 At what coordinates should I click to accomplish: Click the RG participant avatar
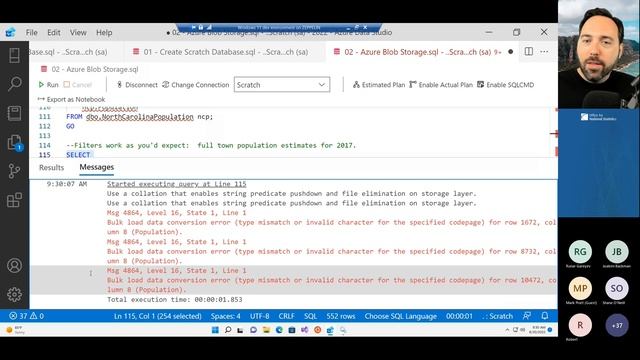click(x=580, y=251)
